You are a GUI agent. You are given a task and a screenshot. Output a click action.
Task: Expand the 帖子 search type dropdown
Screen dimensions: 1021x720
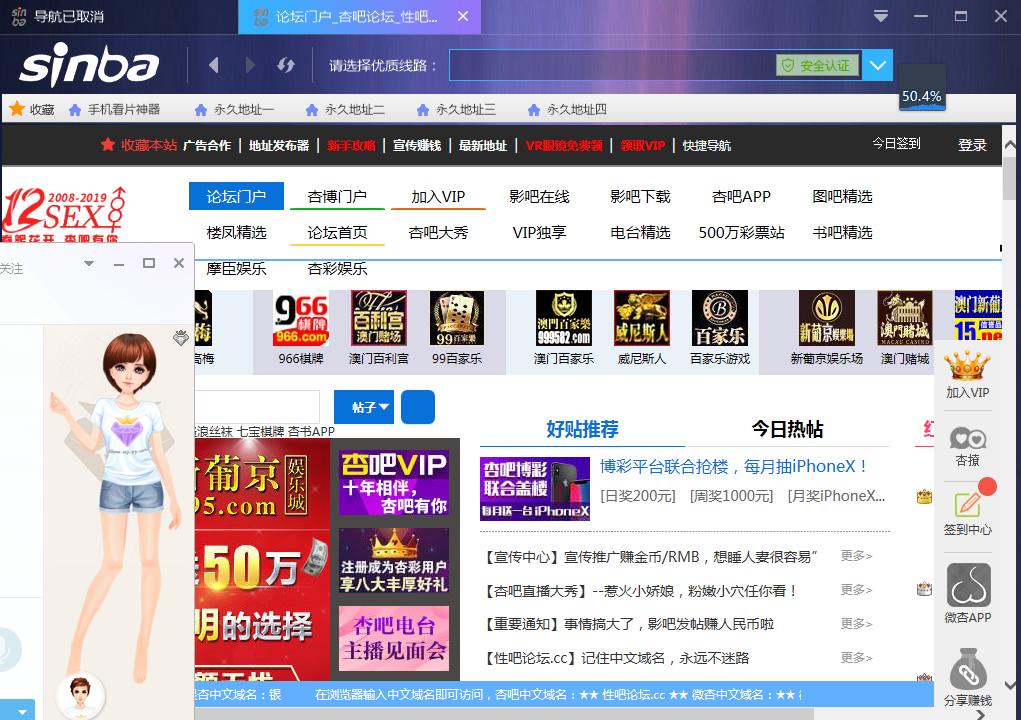click(x=364, y=407)
